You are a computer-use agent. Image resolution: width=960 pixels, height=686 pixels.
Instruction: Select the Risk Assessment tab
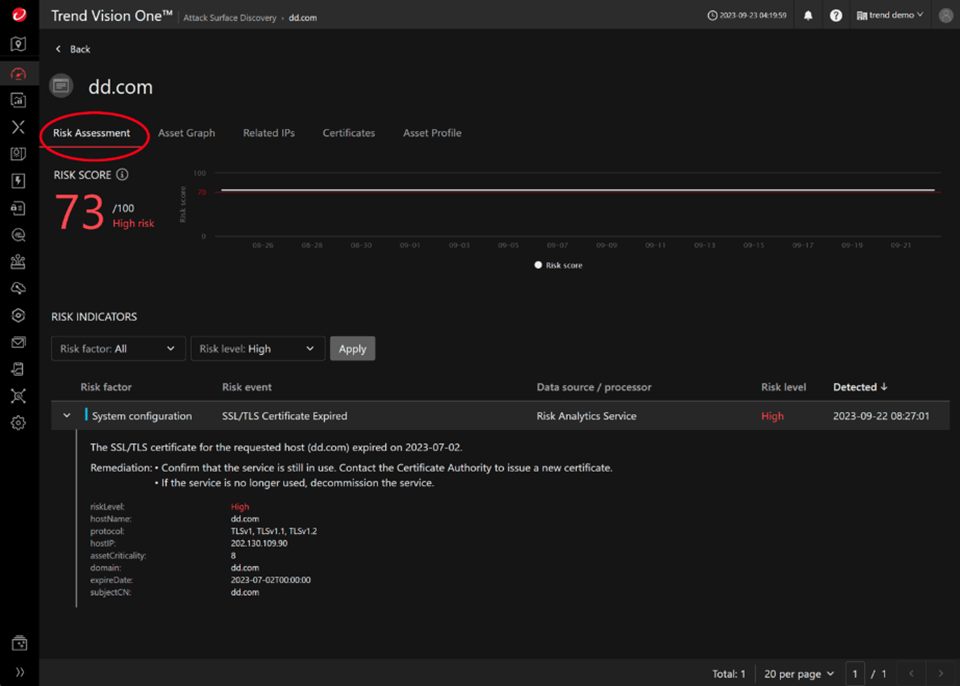[91, 133]
